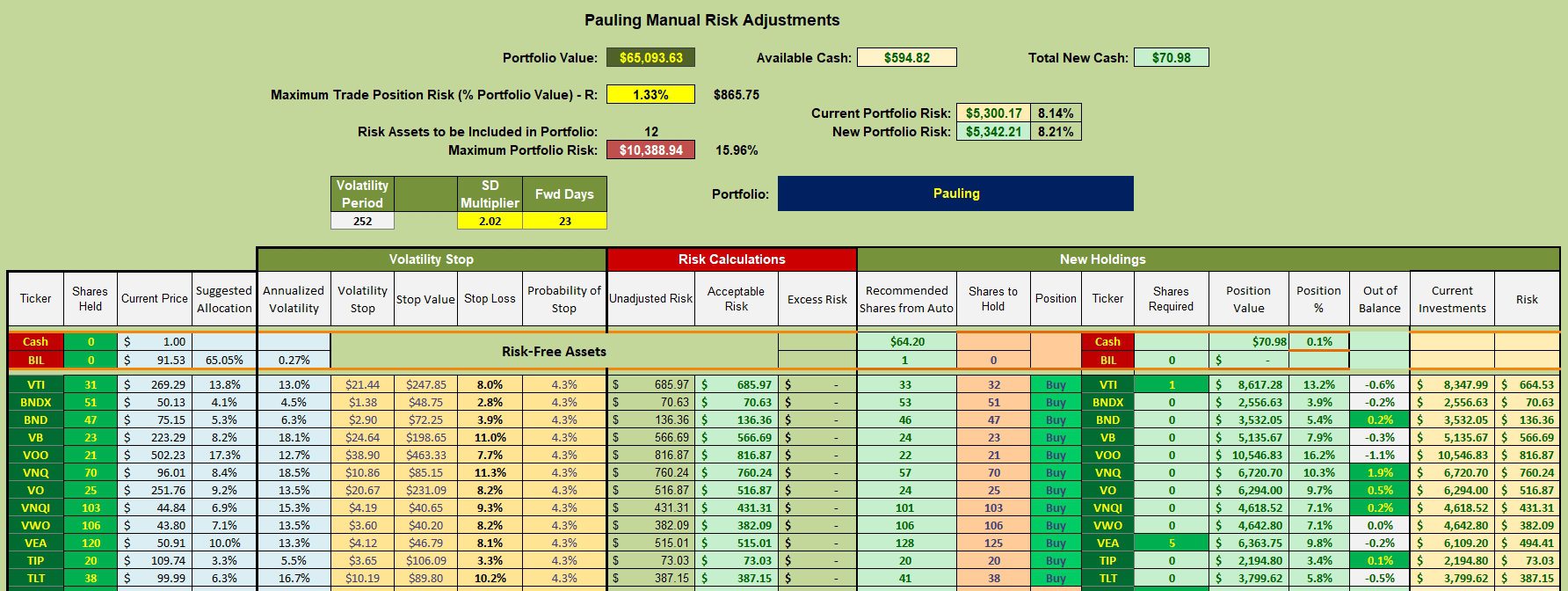Viewport: 1568px width, 591px height.
Task: Click the Pauling Manual Risk Adjustments title
Action: pos(712,20)
